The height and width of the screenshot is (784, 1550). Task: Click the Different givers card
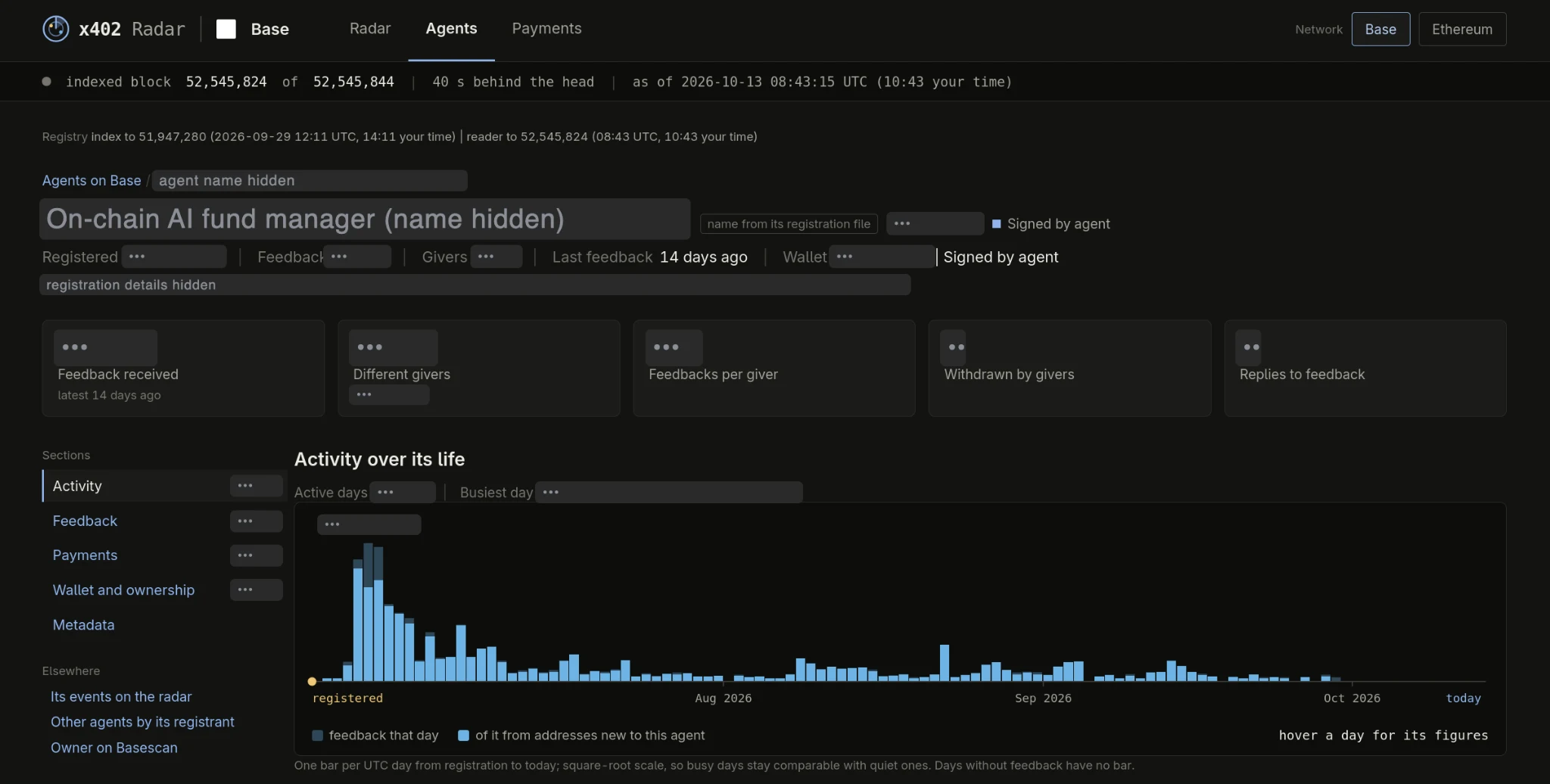[x=478, y=368]
